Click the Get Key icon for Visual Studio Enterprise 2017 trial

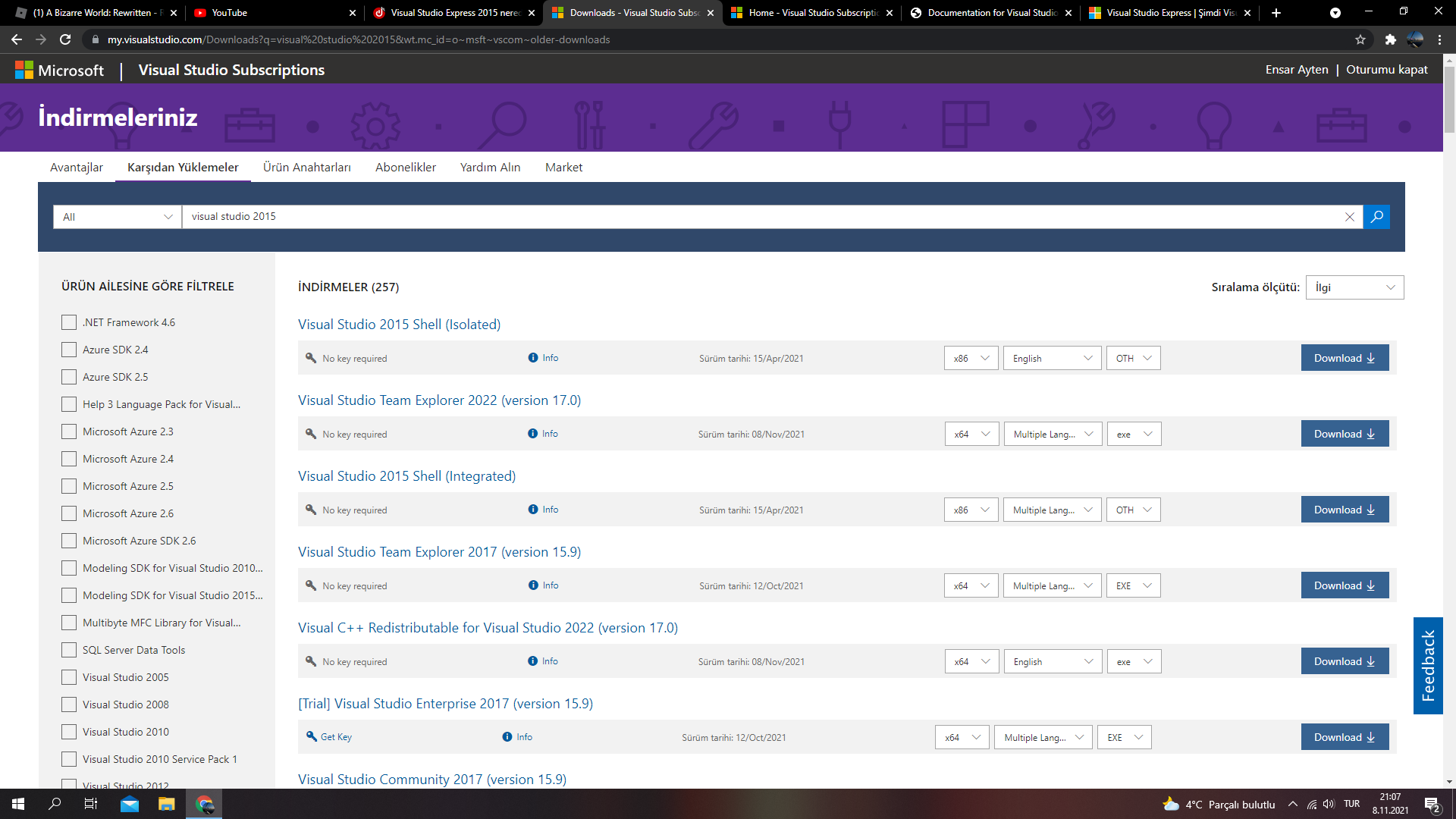[311, 736]
